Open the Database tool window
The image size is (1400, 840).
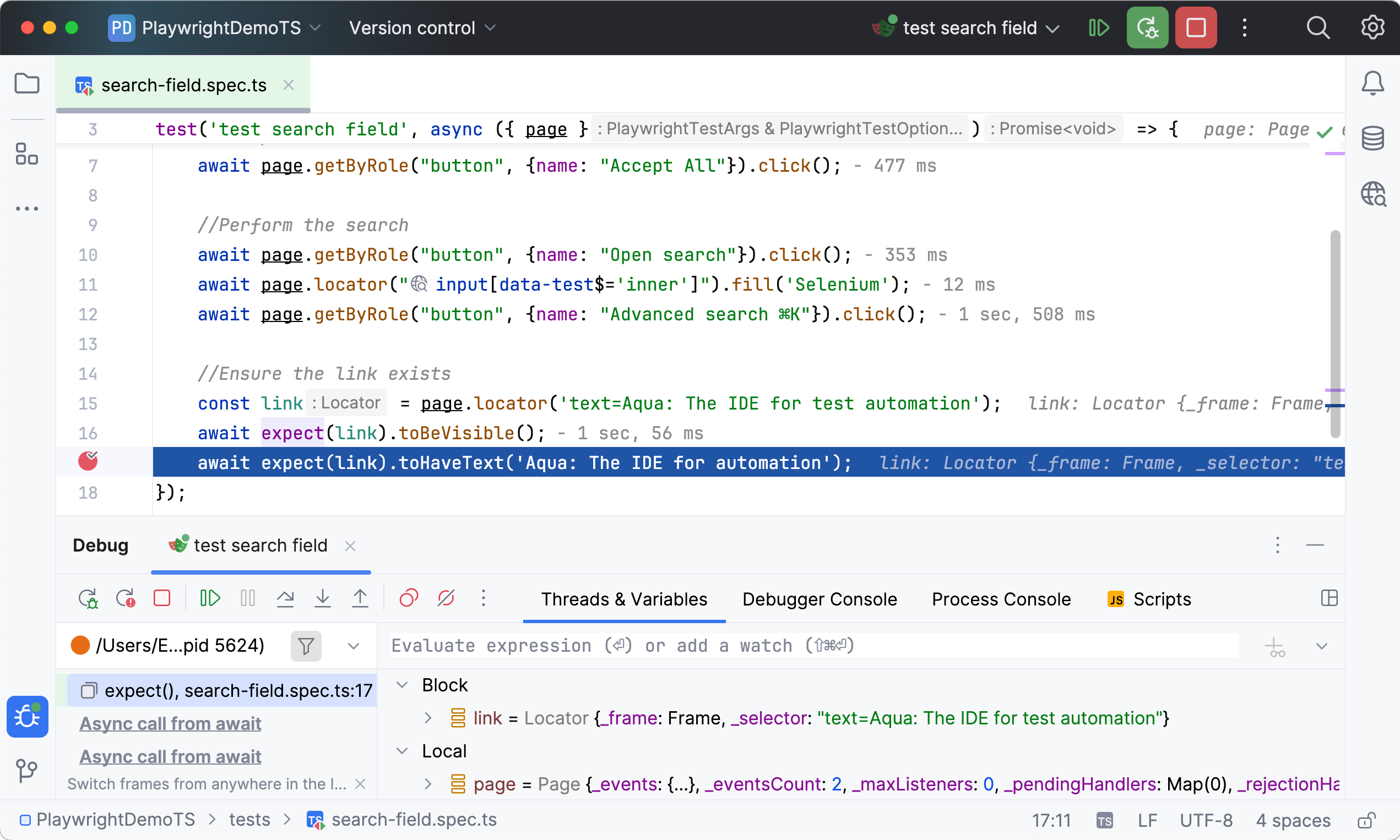(1373, 138)
